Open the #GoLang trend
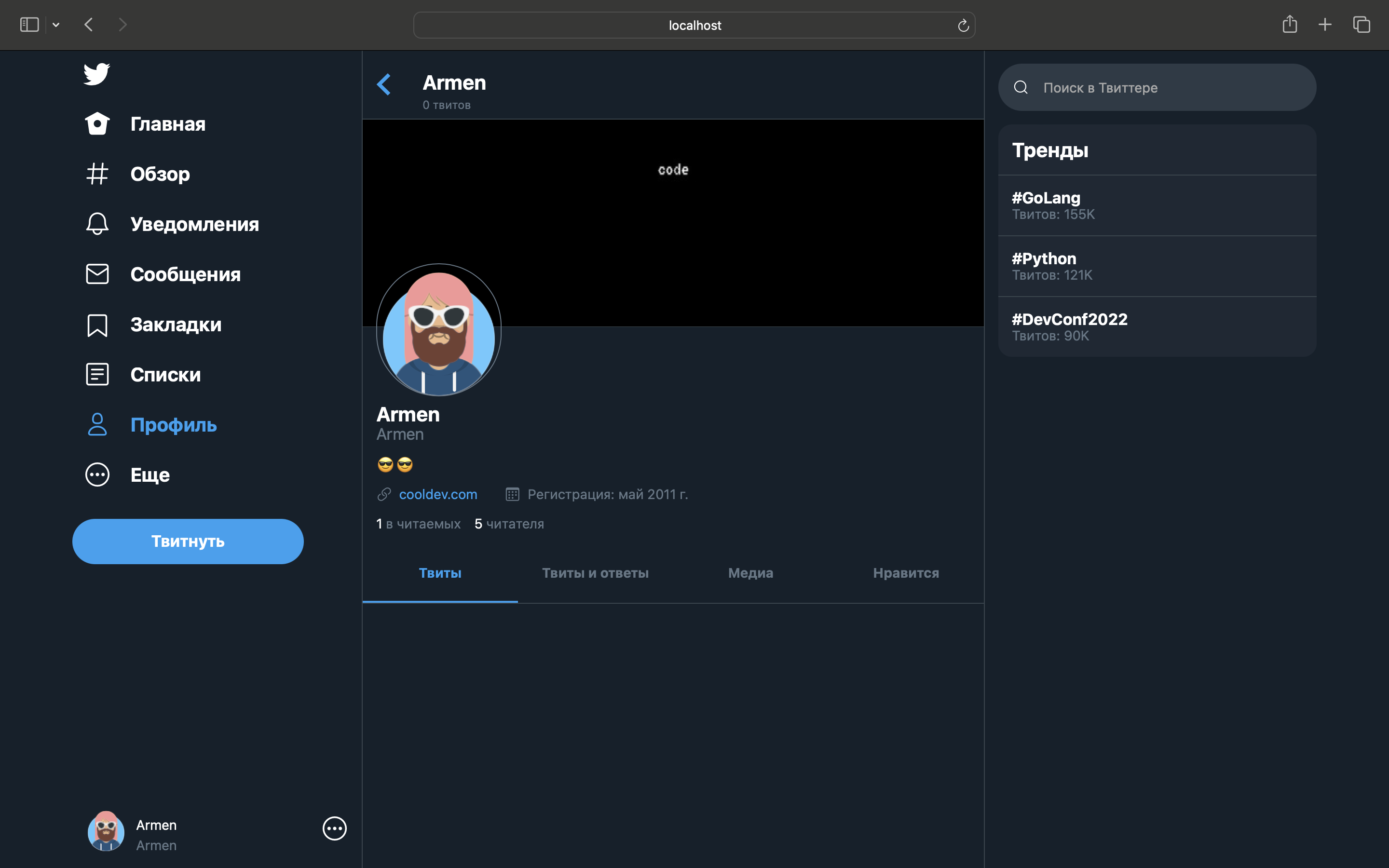The width and height of the screenshot is (1389, 868). point(1157,205)
